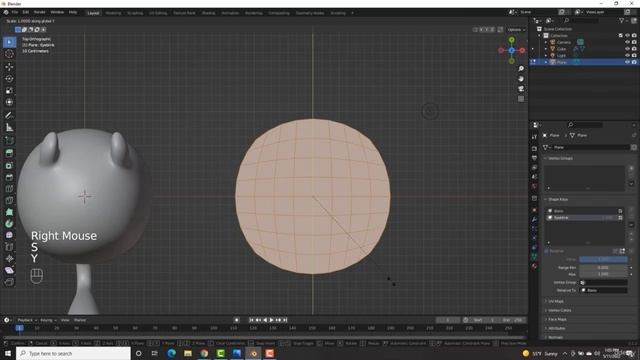Viewport: 640px width, 360px height.
Task: Toggle the Eyeblink shape key checkbox
Action: (620, 218)
